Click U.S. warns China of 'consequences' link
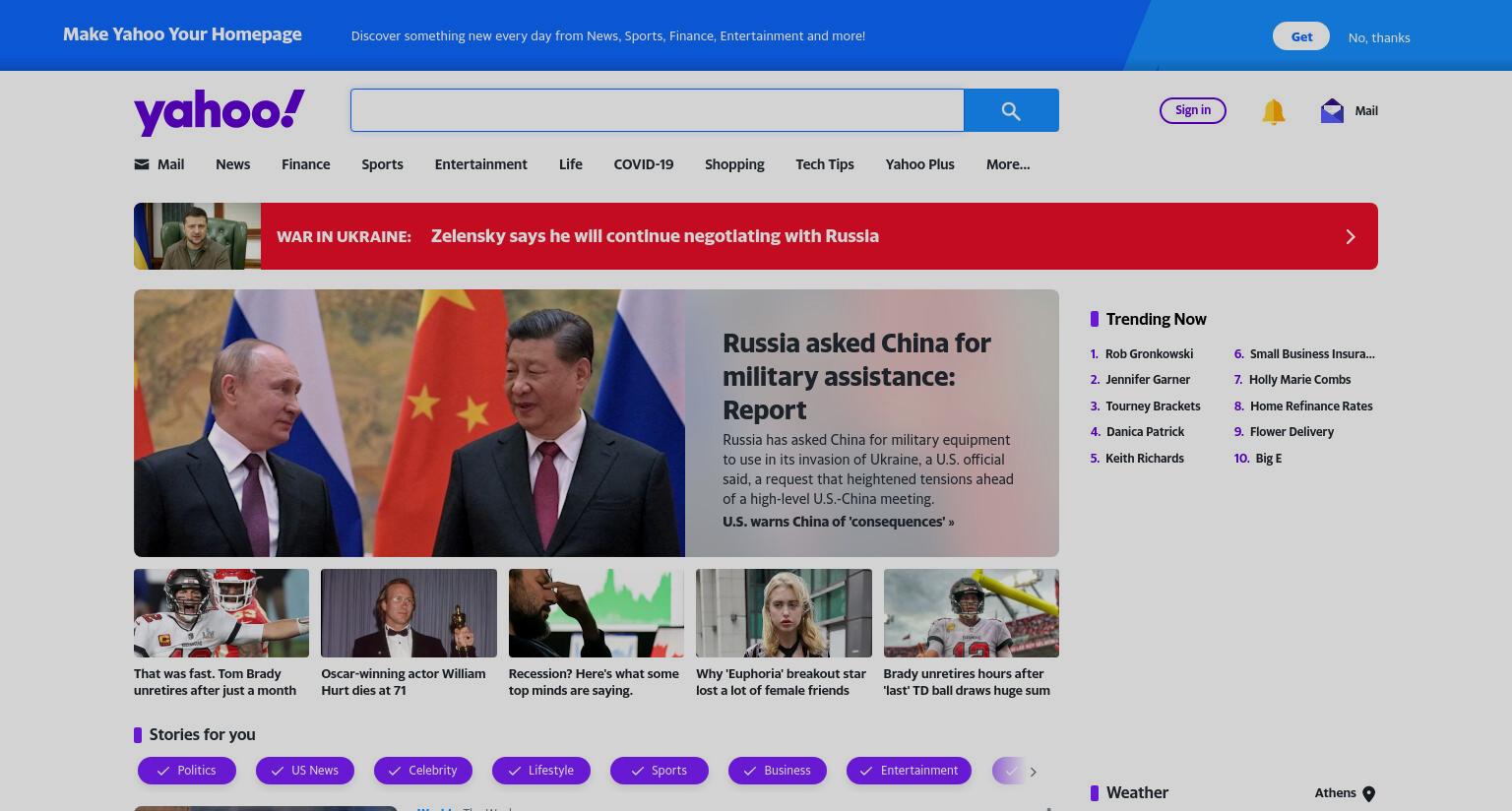The height and width of the screenshot is (811, 1512). pos(838,522)
